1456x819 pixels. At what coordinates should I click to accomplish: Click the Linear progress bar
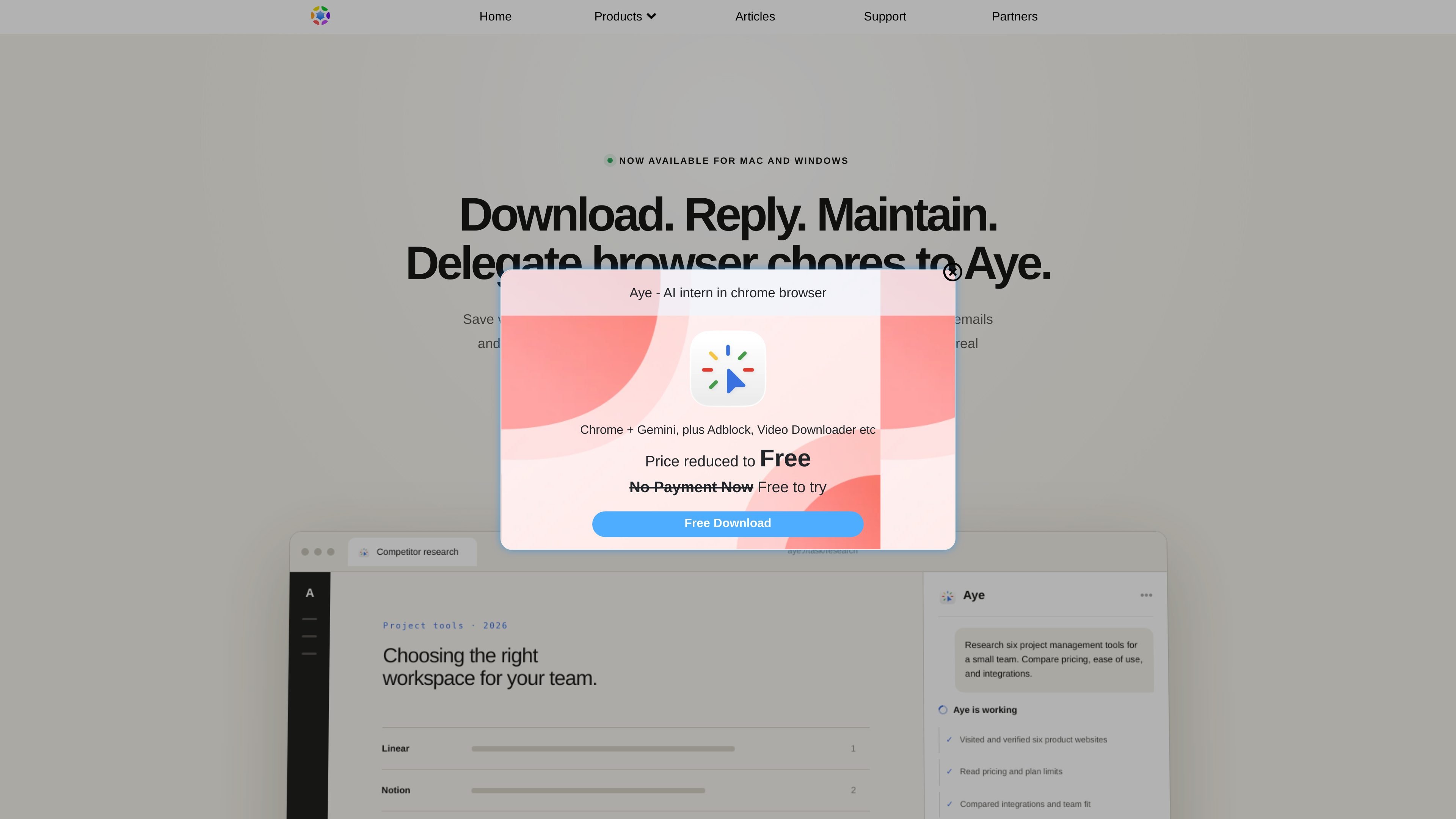pyautogui.click(x=603, y=749)
